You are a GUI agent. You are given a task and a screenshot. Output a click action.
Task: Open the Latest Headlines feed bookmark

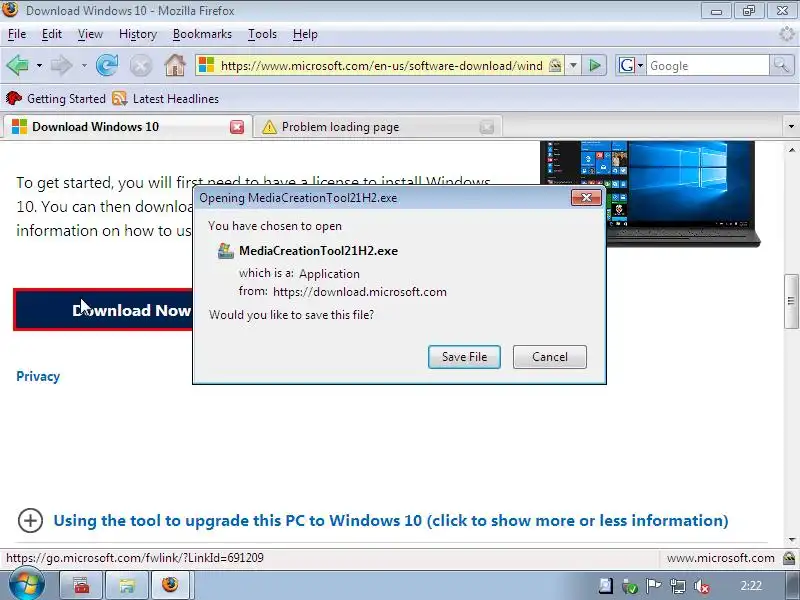(x=166, y=98)
